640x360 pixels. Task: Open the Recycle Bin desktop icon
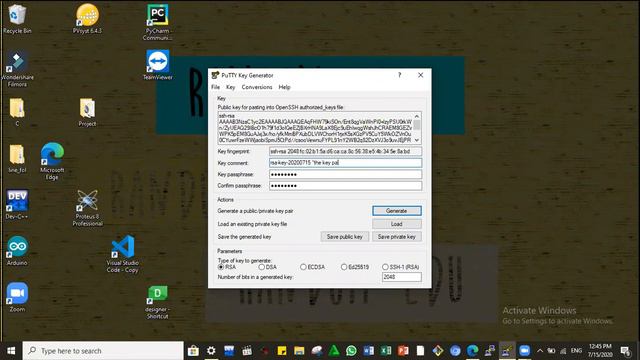coord(17,19)
